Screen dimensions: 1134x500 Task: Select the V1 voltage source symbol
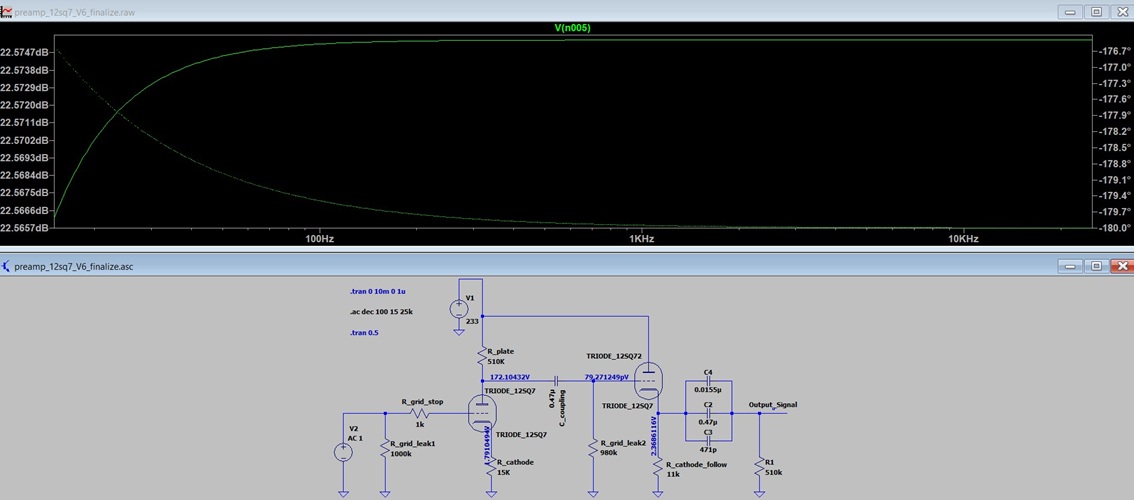coord(458,308)
